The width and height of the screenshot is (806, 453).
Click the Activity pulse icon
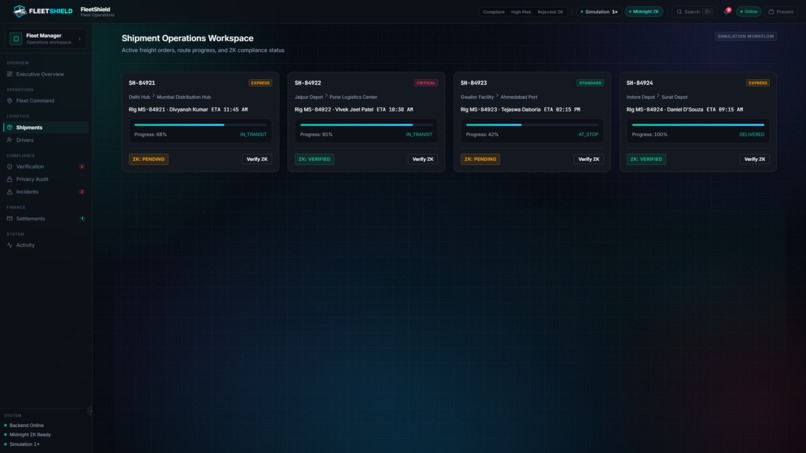pos(10,245)
